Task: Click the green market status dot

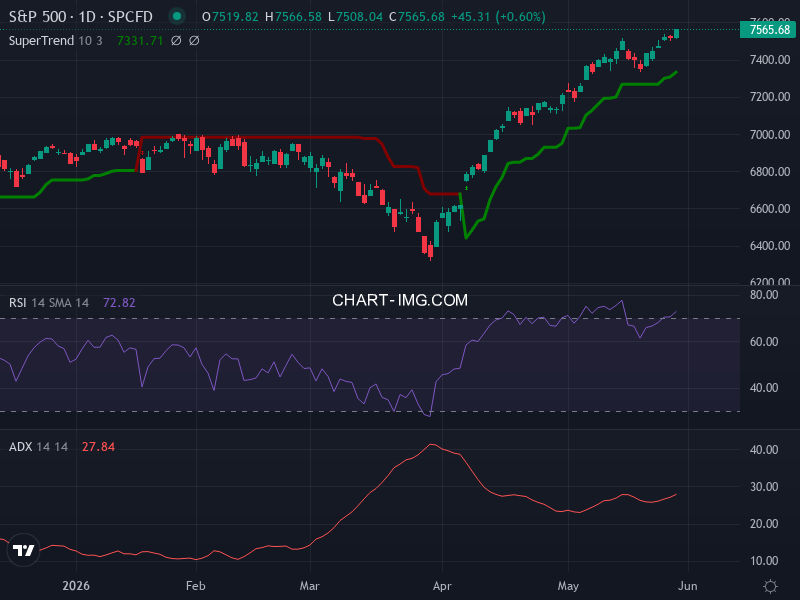Action: 177,16
